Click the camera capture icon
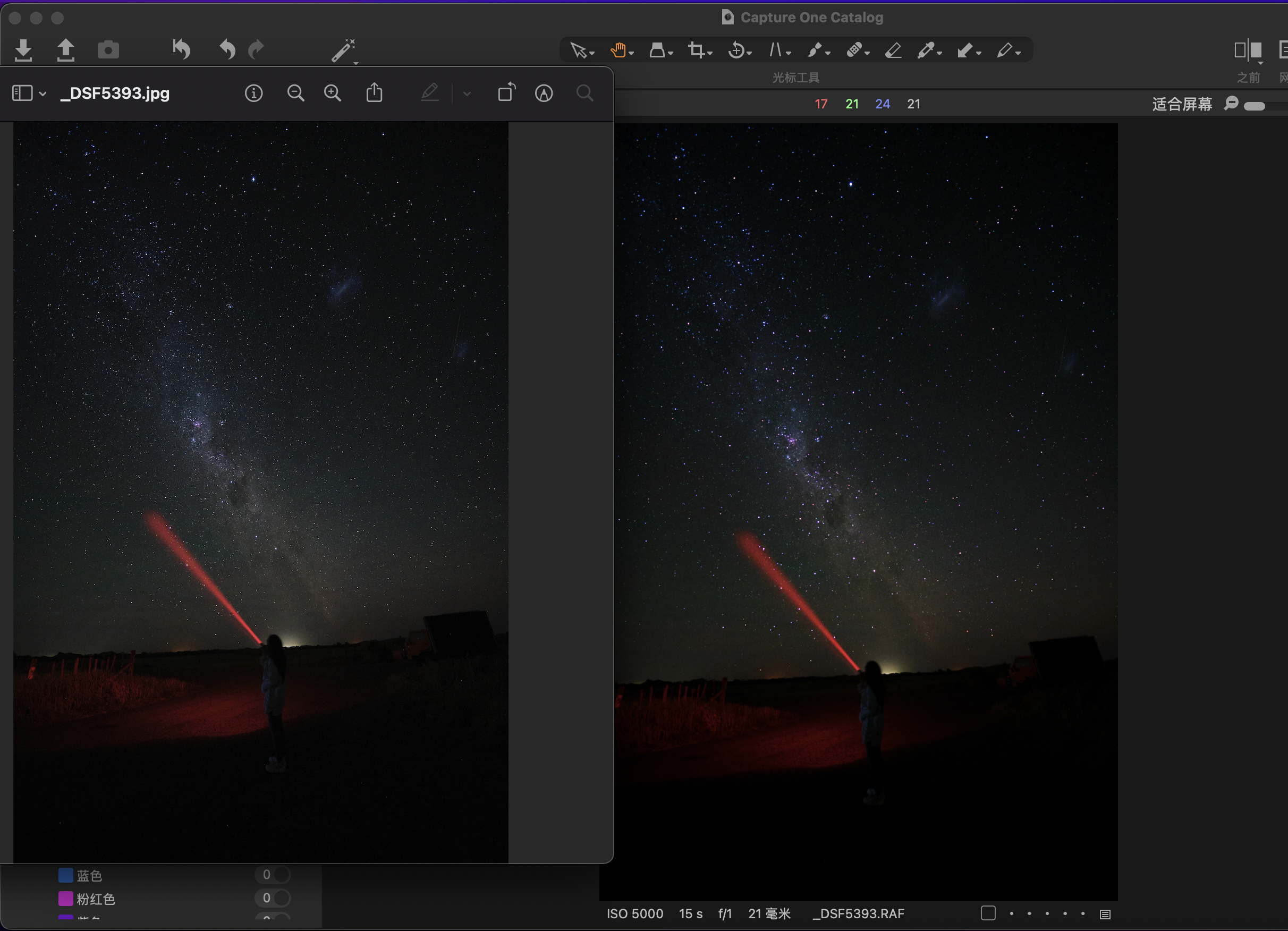1288x931 pixels. (108, 50)
